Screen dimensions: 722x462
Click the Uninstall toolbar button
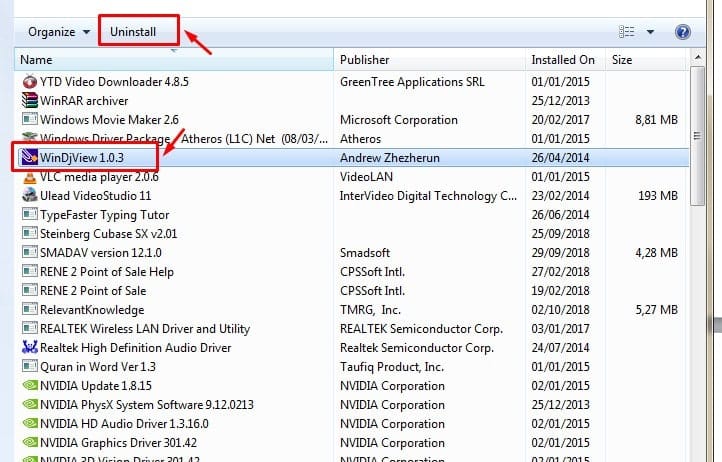pos(133,32)
